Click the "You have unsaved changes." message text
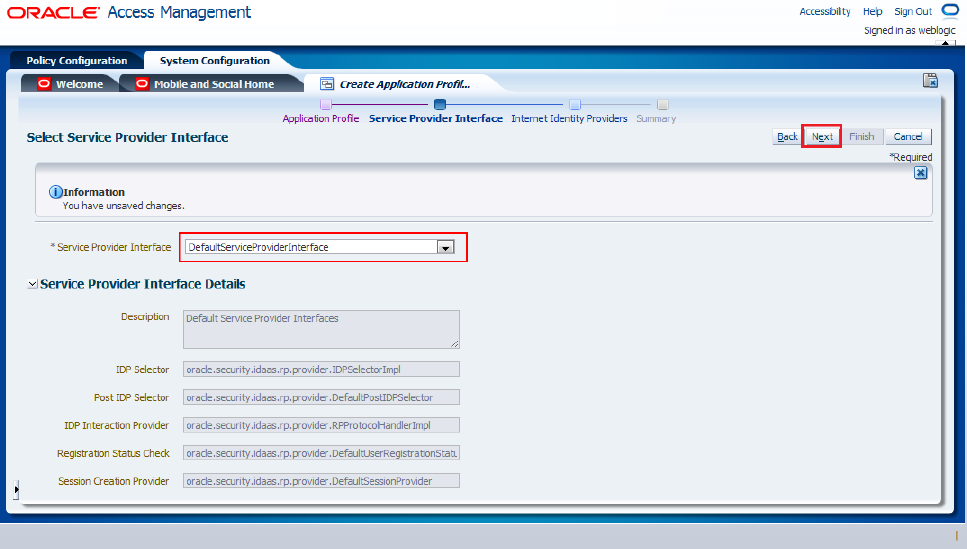This screenshot has width=967, height=549. point(123,205)
